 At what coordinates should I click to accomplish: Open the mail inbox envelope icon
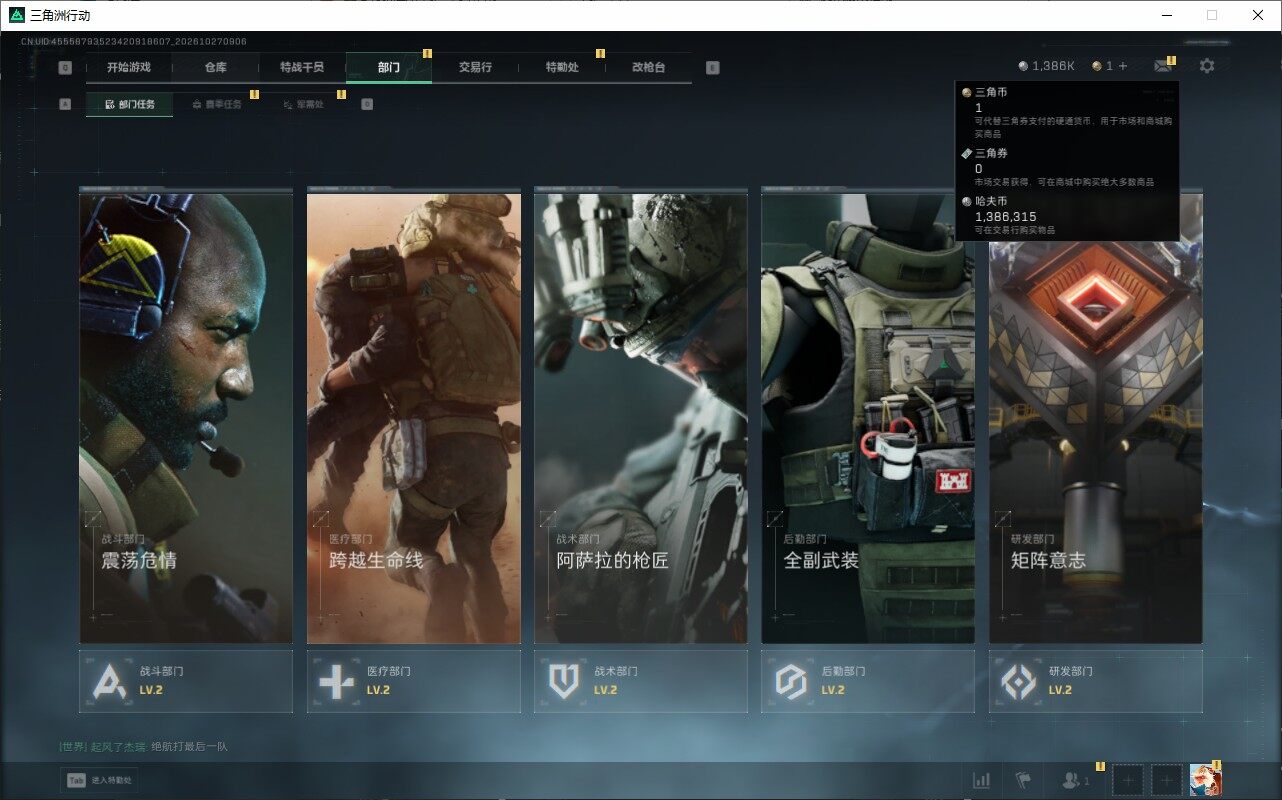(x=1162, y=66)
